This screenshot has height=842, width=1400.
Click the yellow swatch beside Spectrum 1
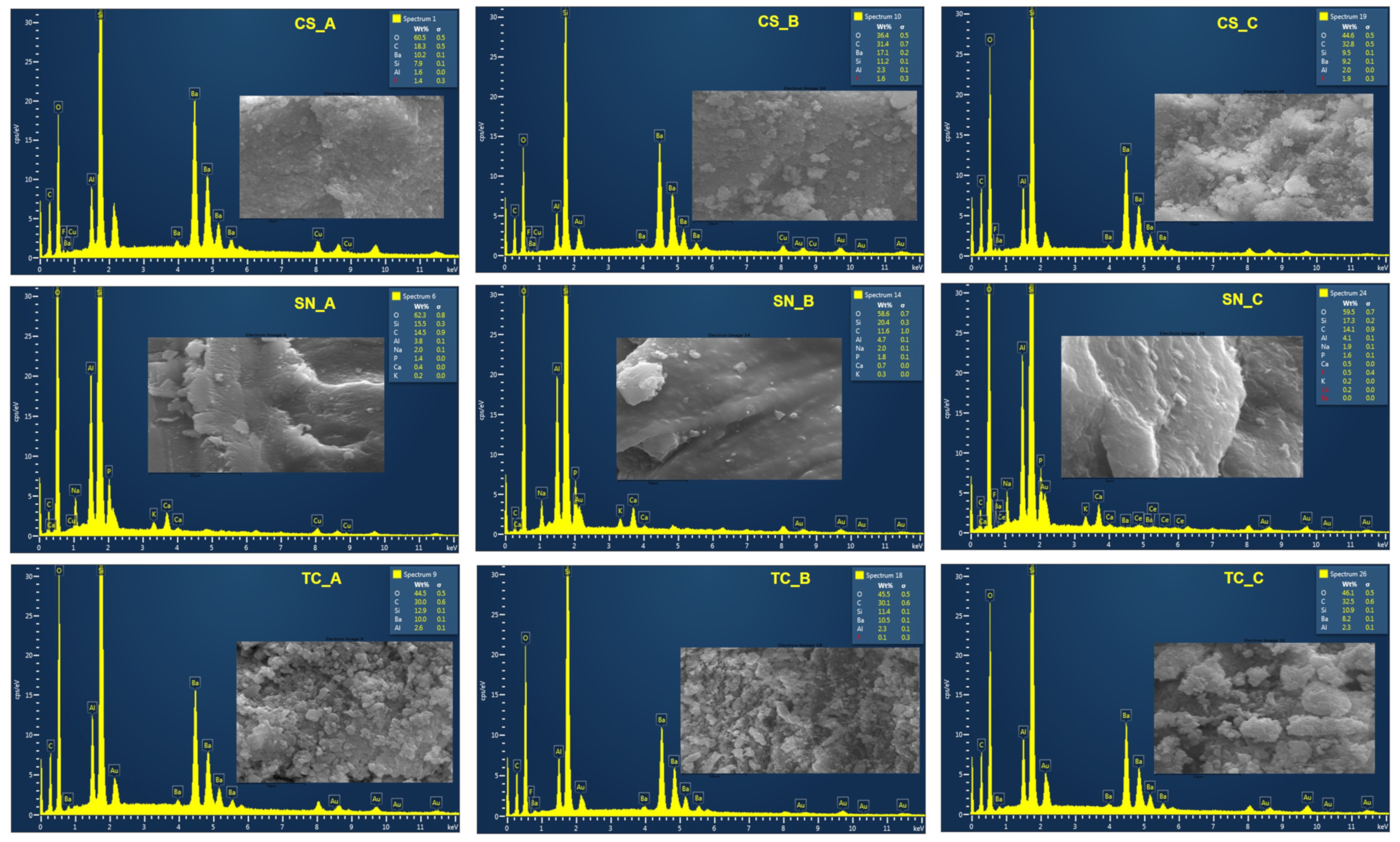pos(396,19)
